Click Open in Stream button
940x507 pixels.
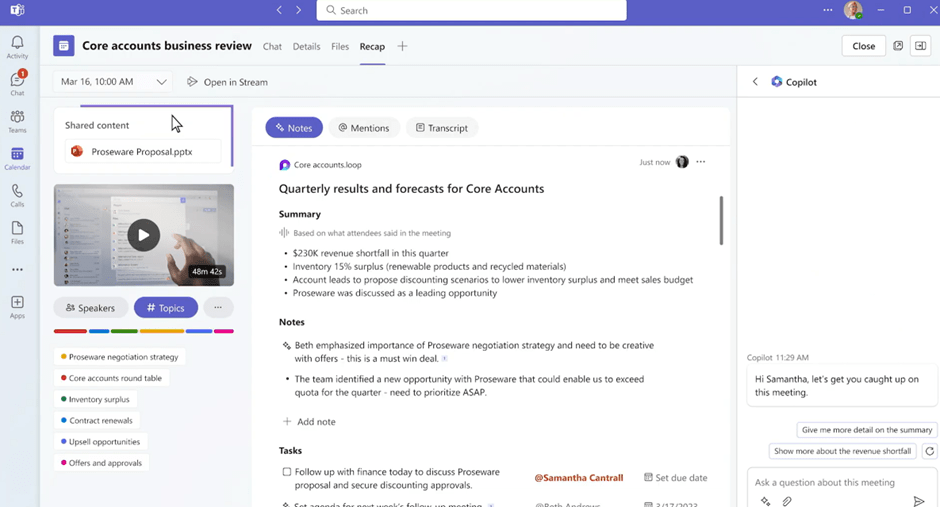(x=227, y=82)
